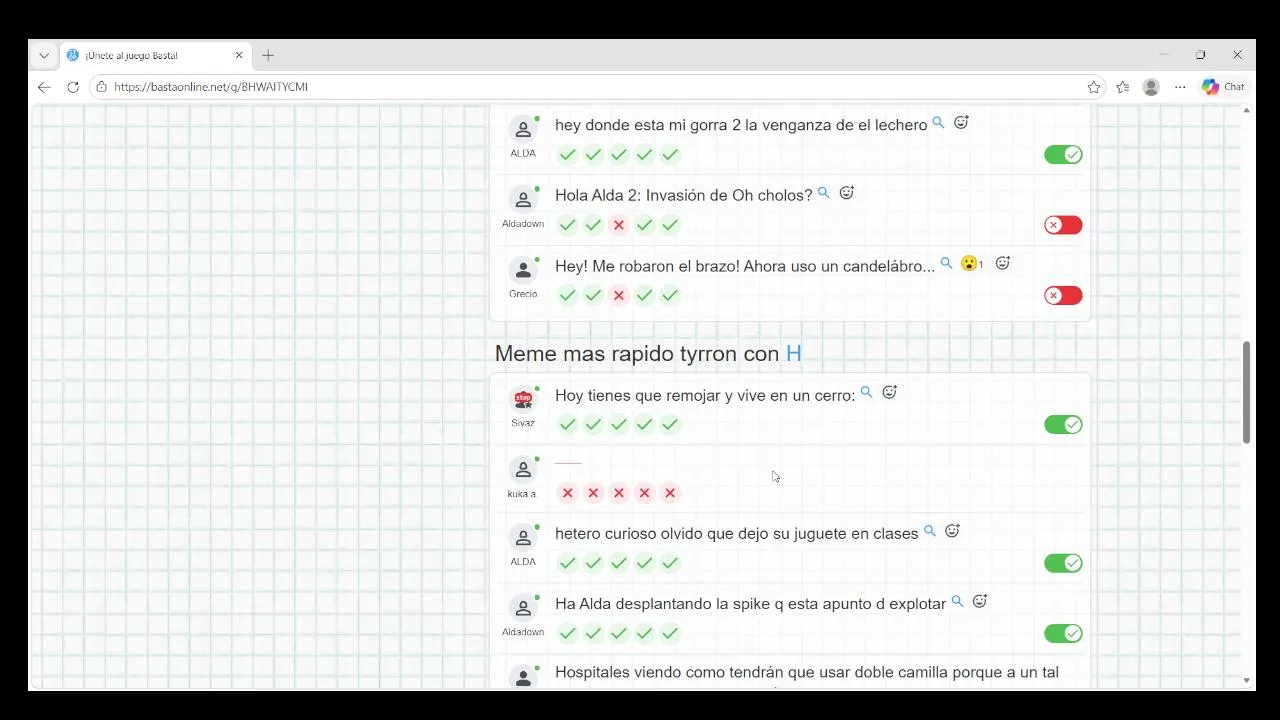The height and width of the screenshot is (720, 1280).
Task: Click 'Hoy tienes que remojar' answer text
Action: tap(705, 395)
